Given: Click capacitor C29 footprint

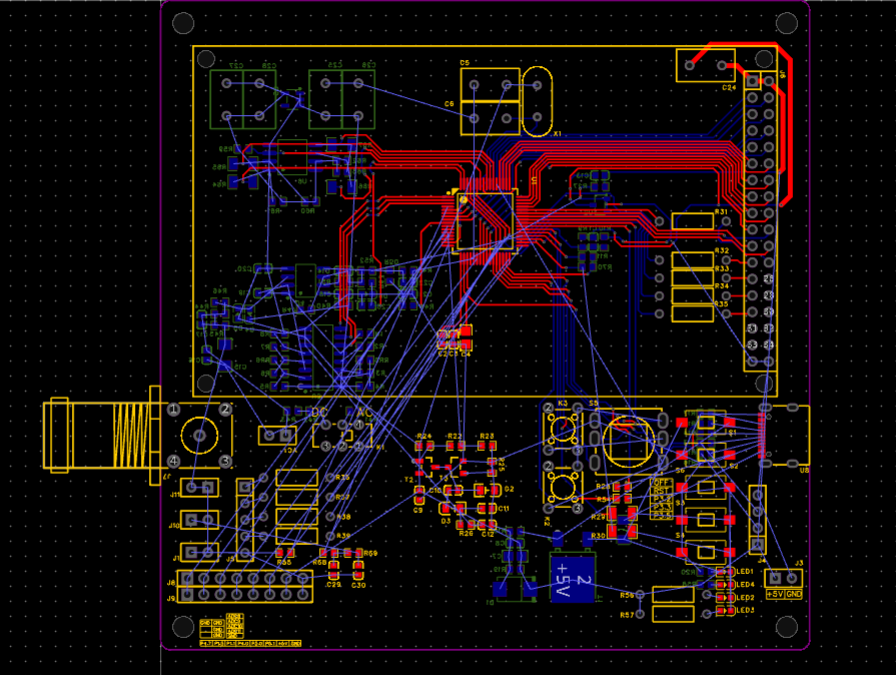Looking at the screenshot, I should pos(334,570).
